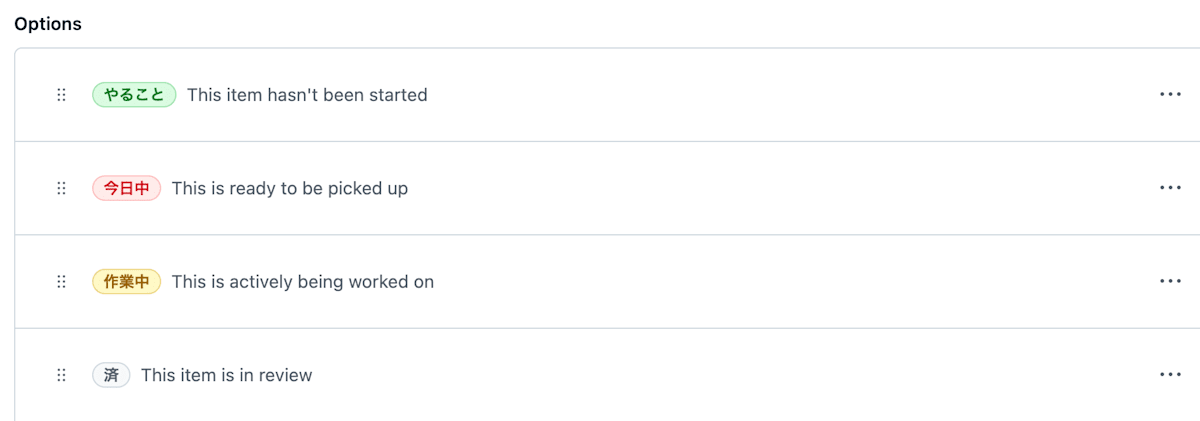Click the "This item is in review" description
The image size is (1200, 421).
(226, 375)
